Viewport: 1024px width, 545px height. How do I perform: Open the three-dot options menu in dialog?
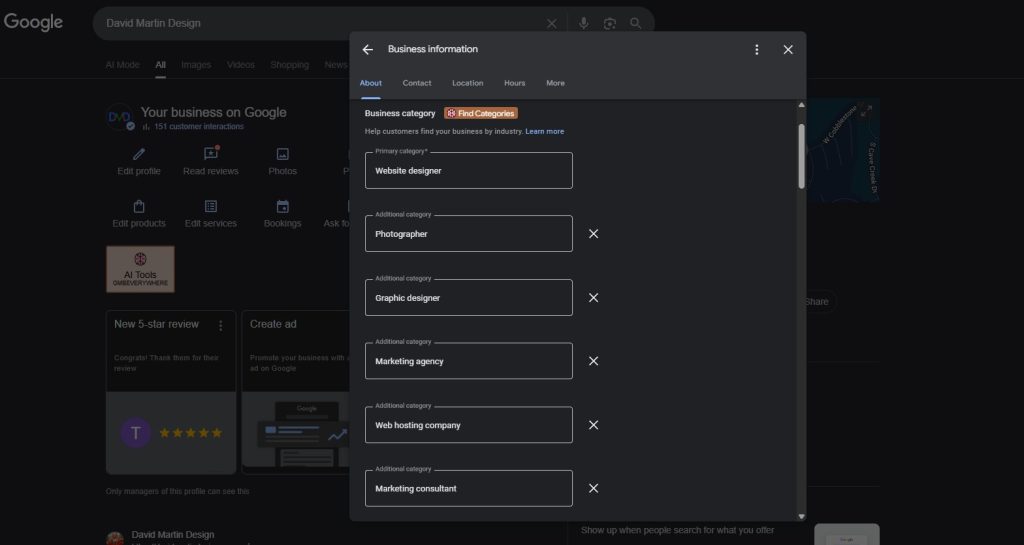(756, 50)
